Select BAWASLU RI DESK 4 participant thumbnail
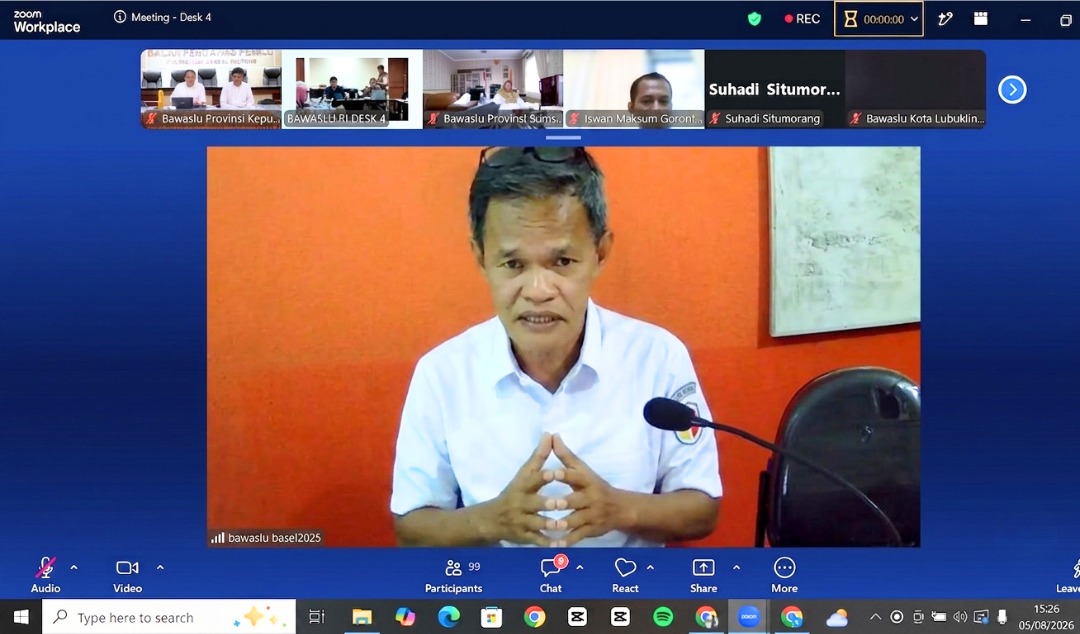 point(352,89)
